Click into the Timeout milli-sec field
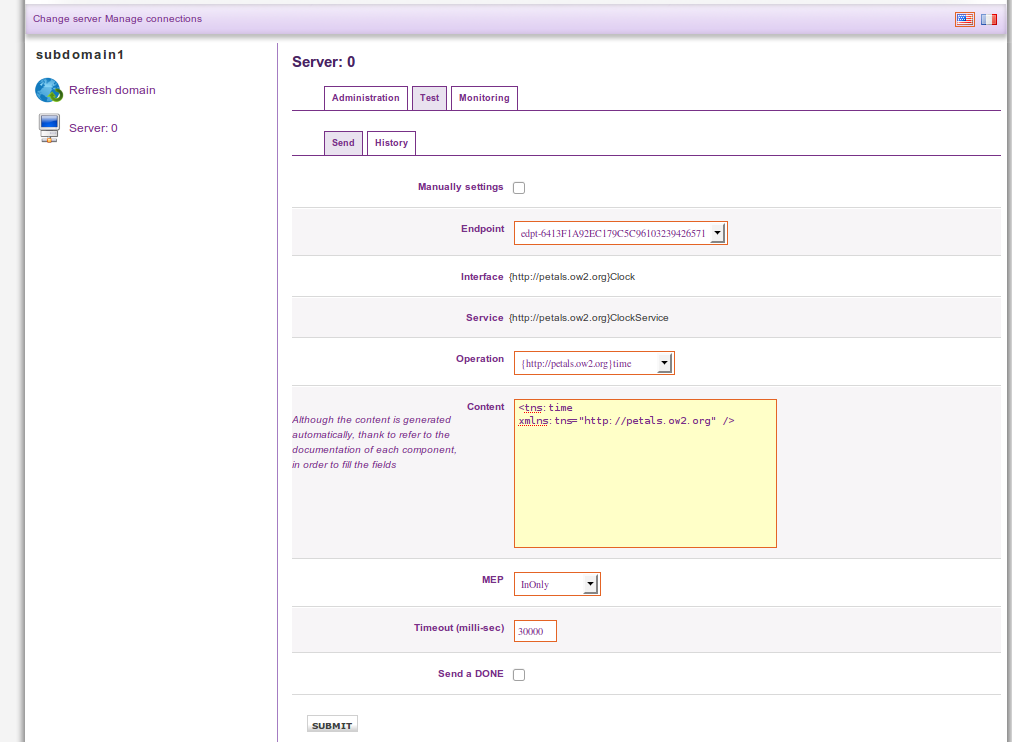This screenshot has width=1012, height=742. 535,632
